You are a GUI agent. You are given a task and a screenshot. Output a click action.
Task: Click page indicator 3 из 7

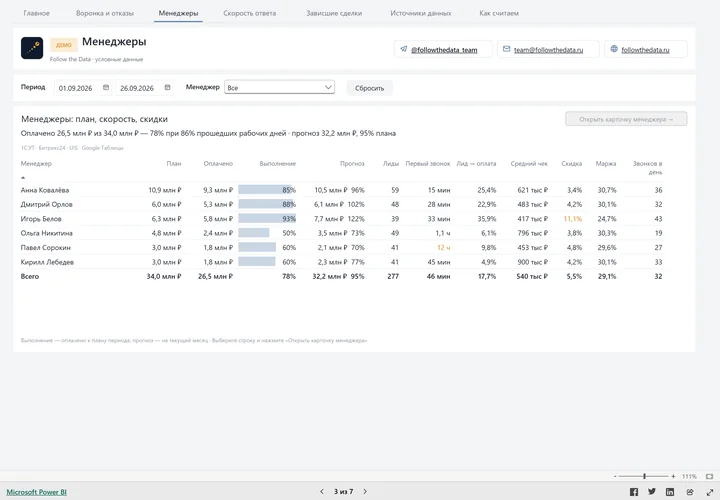click(343, 491)
